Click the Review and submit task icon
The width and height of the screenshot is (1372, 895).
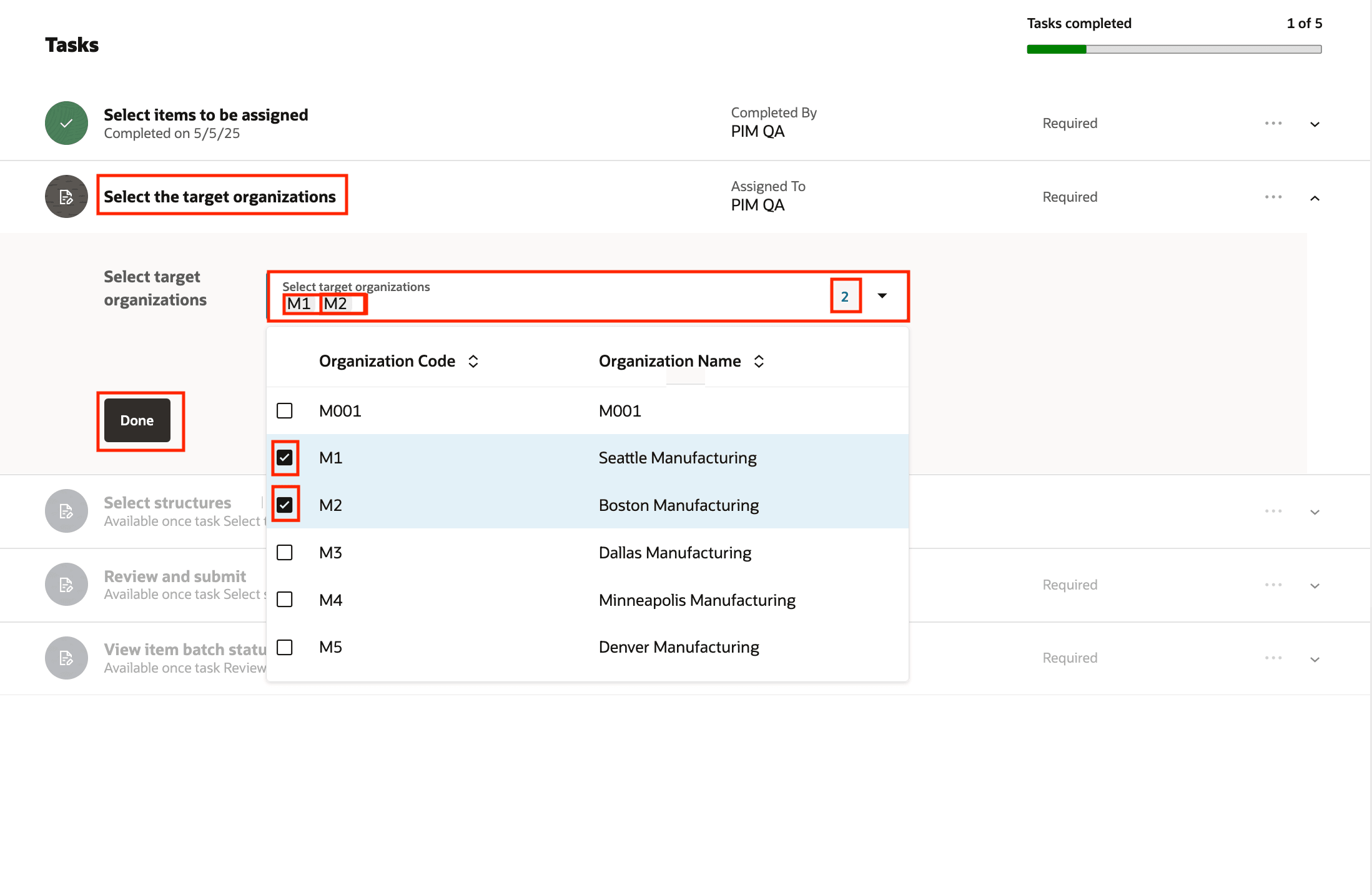pos(66,585)
